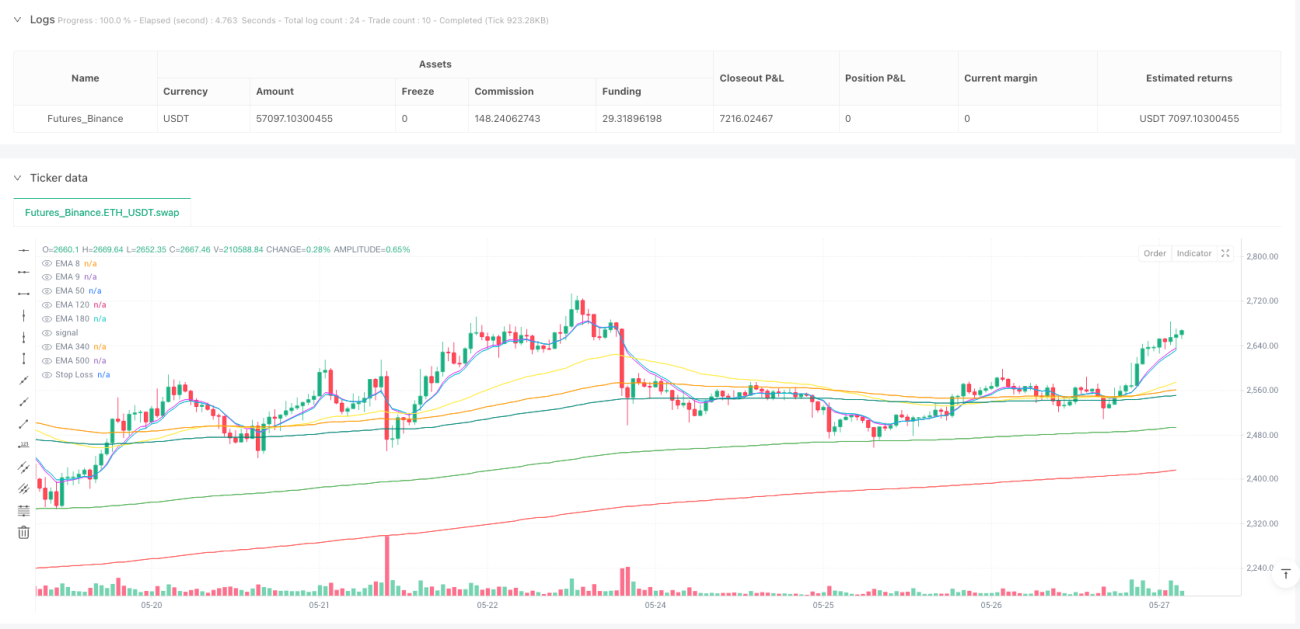
Task: Click the Estimated returns column header
Action: click(x=1188, y=78)
